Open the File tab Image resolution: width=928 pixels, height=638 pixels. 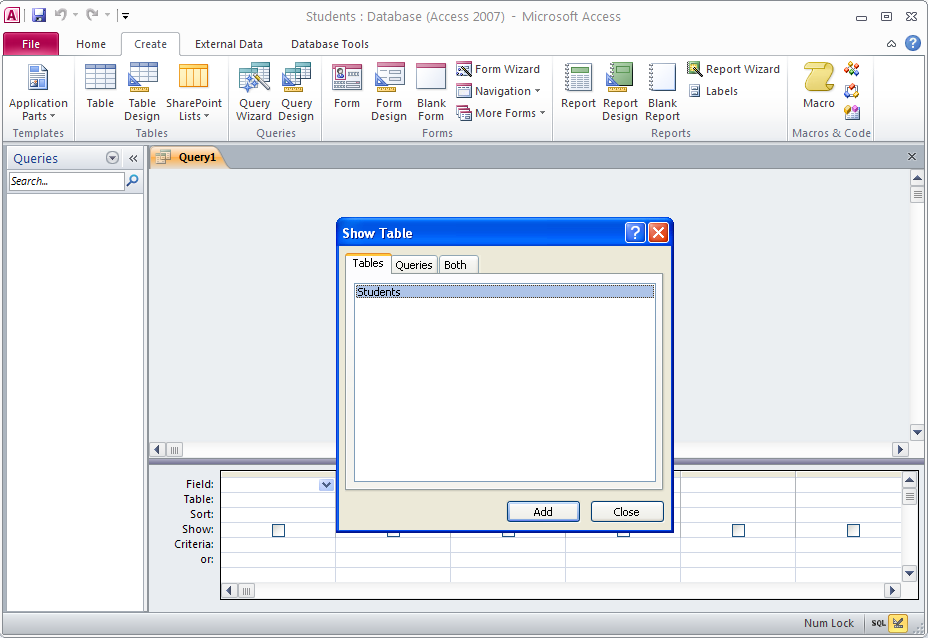click(31, 44)
